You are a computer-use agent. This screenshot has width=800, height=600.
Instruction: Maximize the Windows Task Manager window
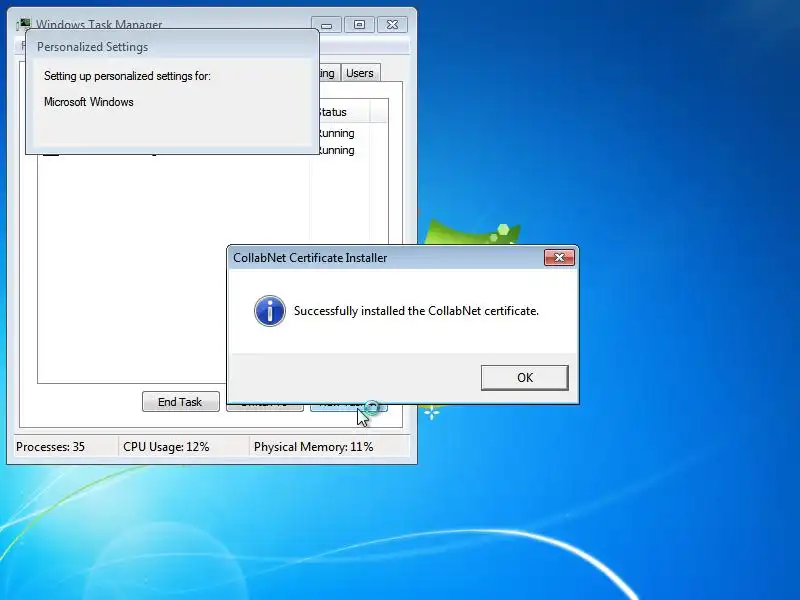359,24
